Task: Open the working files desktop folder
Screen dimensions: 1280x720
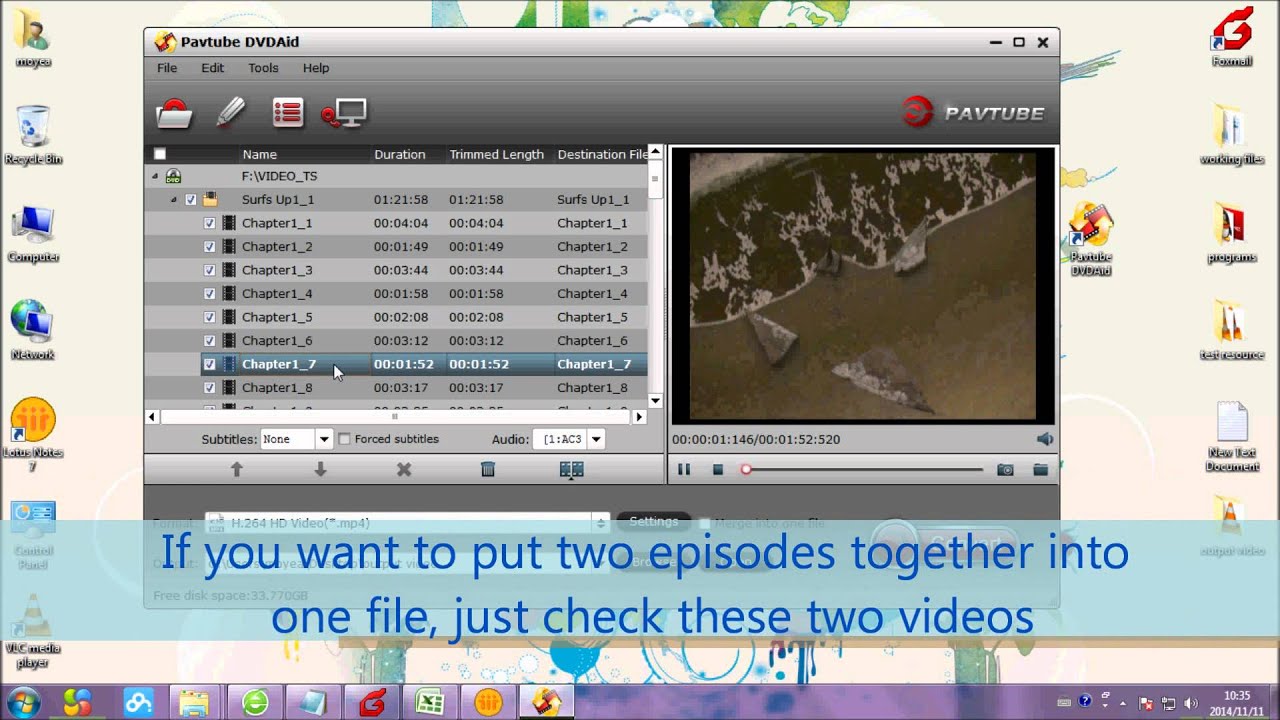Action: (1232, 135)
